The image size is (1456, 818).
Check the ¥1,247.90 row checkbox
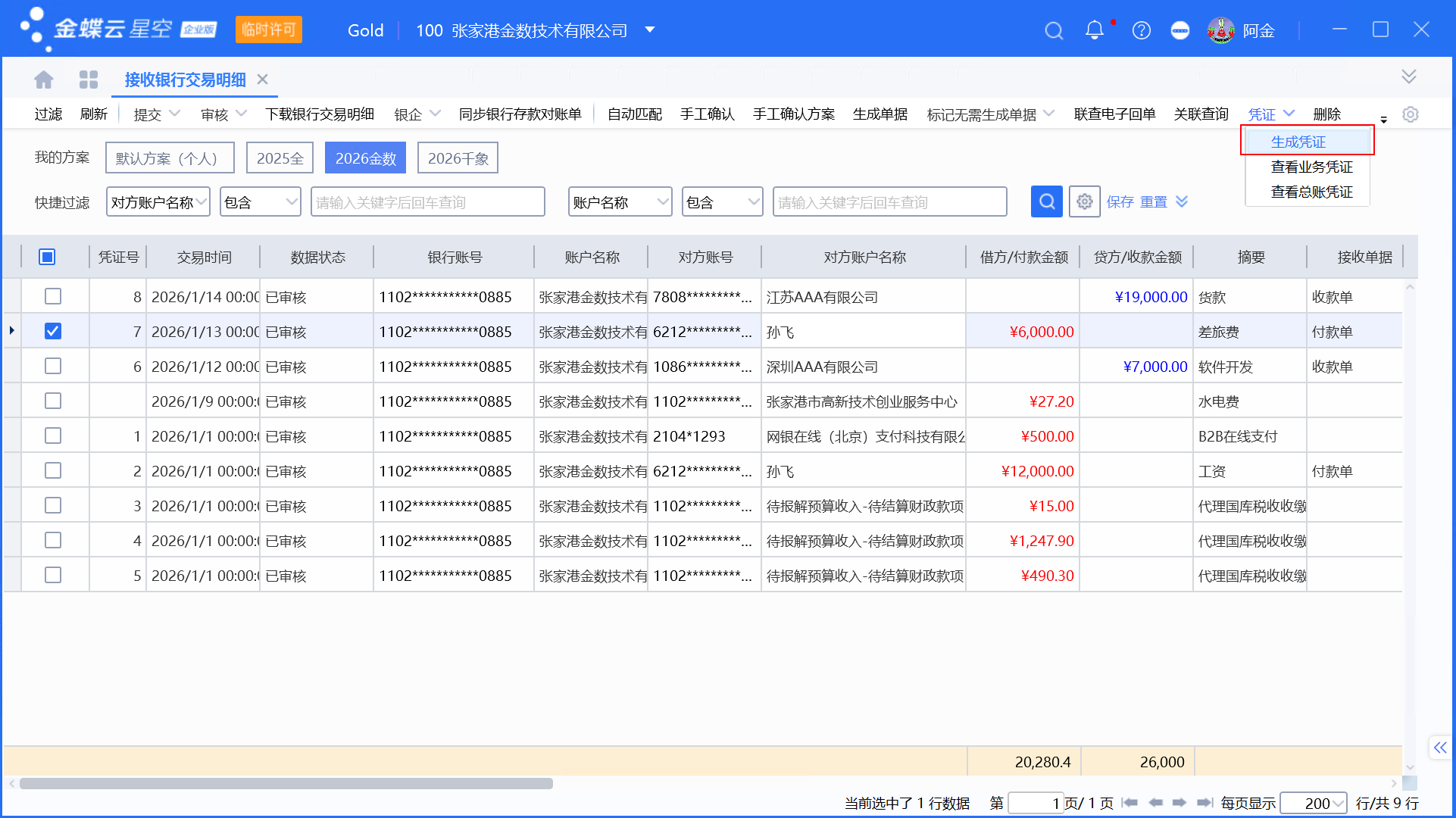pyautogui.click(x=53, y=540)
